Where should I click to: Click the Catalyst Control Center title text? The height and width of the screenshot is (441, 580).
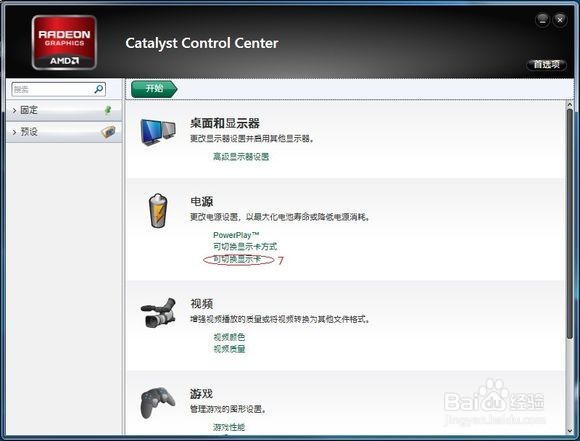tap(202, 43)
